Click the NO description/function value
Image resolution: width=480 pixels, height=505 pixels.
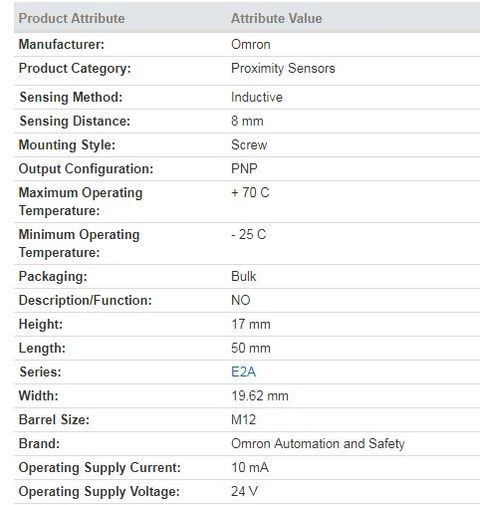coord(241,300)
